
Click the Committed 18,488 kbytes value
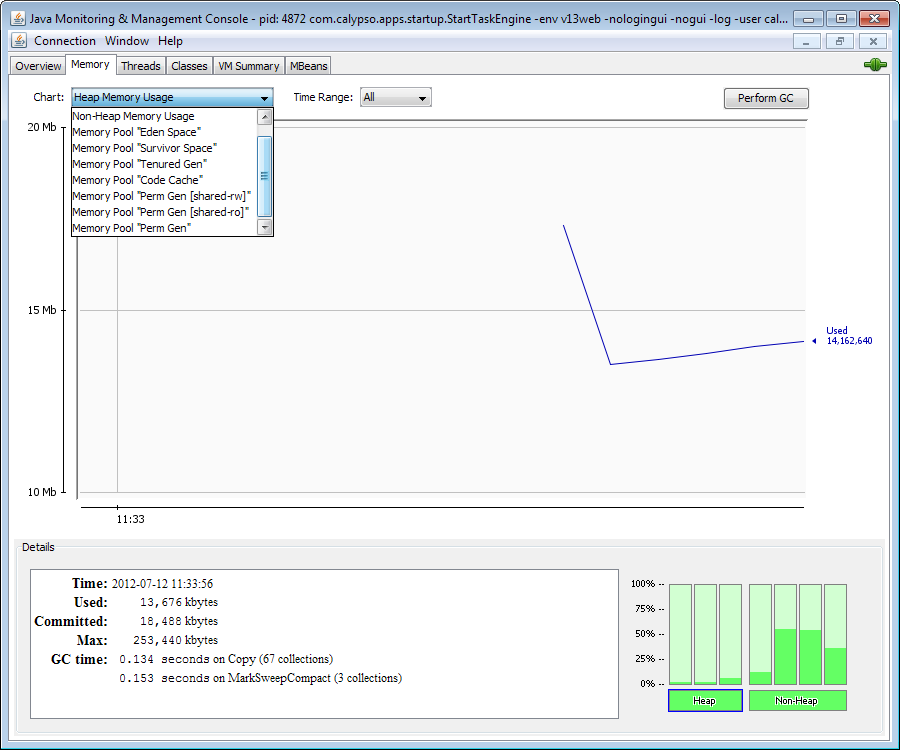(x=179, y=621)
